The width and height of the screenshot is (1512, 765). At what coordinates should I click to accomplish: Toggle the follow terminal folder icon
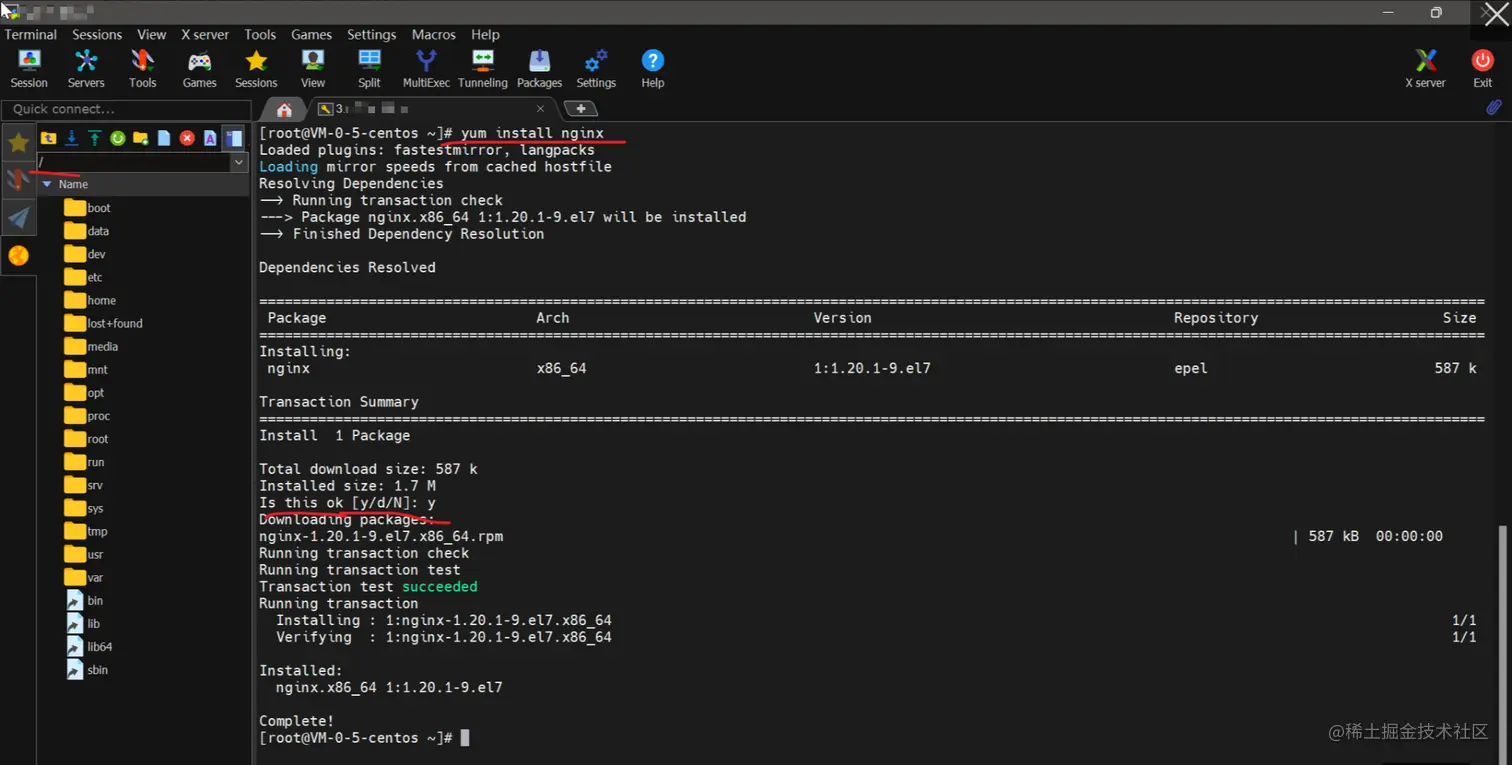233,138
